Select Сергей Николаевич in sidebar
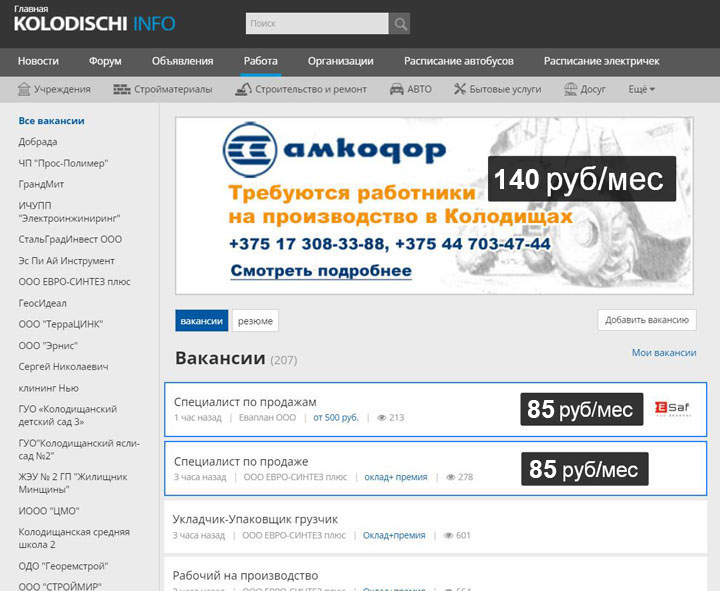The height and width of the screenshot is (591, 720). click(63, 366)
